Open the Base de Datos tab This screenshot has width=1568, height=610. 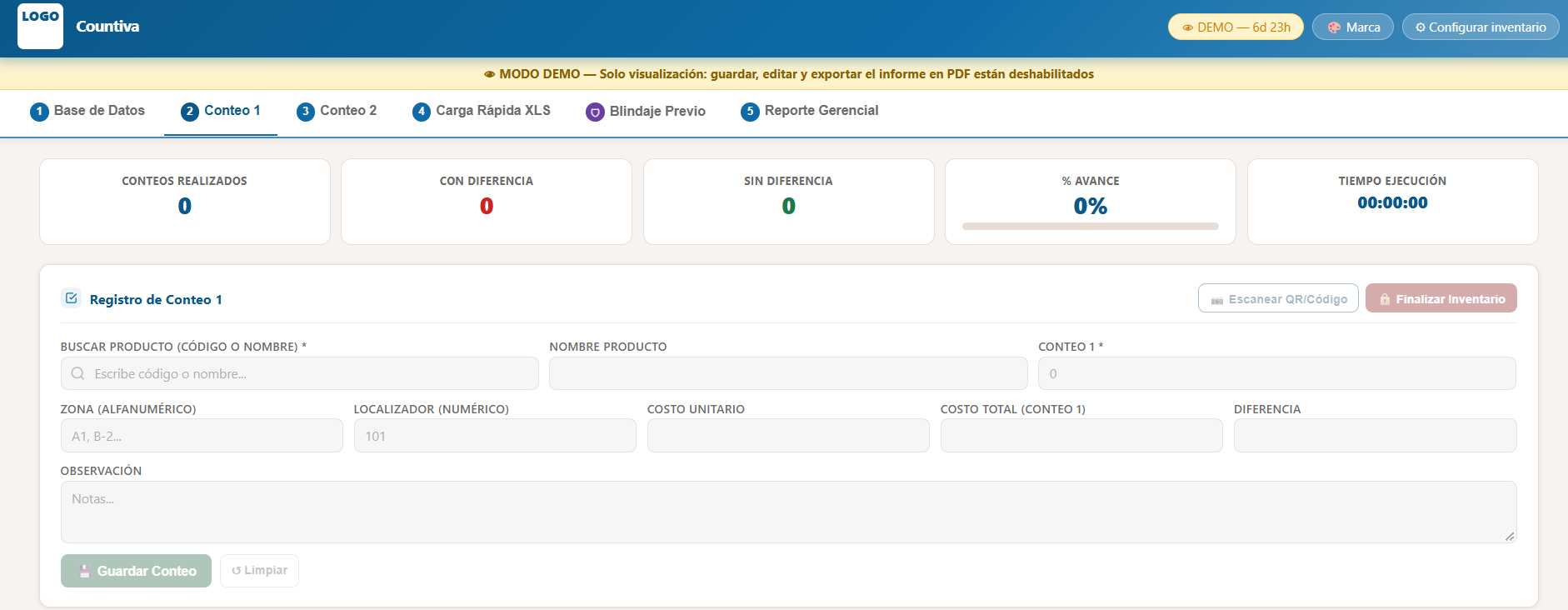pyautogui.click(x=87, y=112)
